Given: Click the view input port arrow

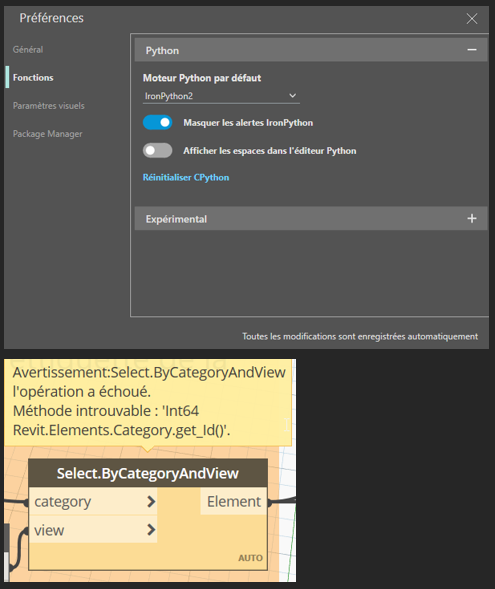Looking at the screenshot, I should pyautogui.click(x=151, y=529).
